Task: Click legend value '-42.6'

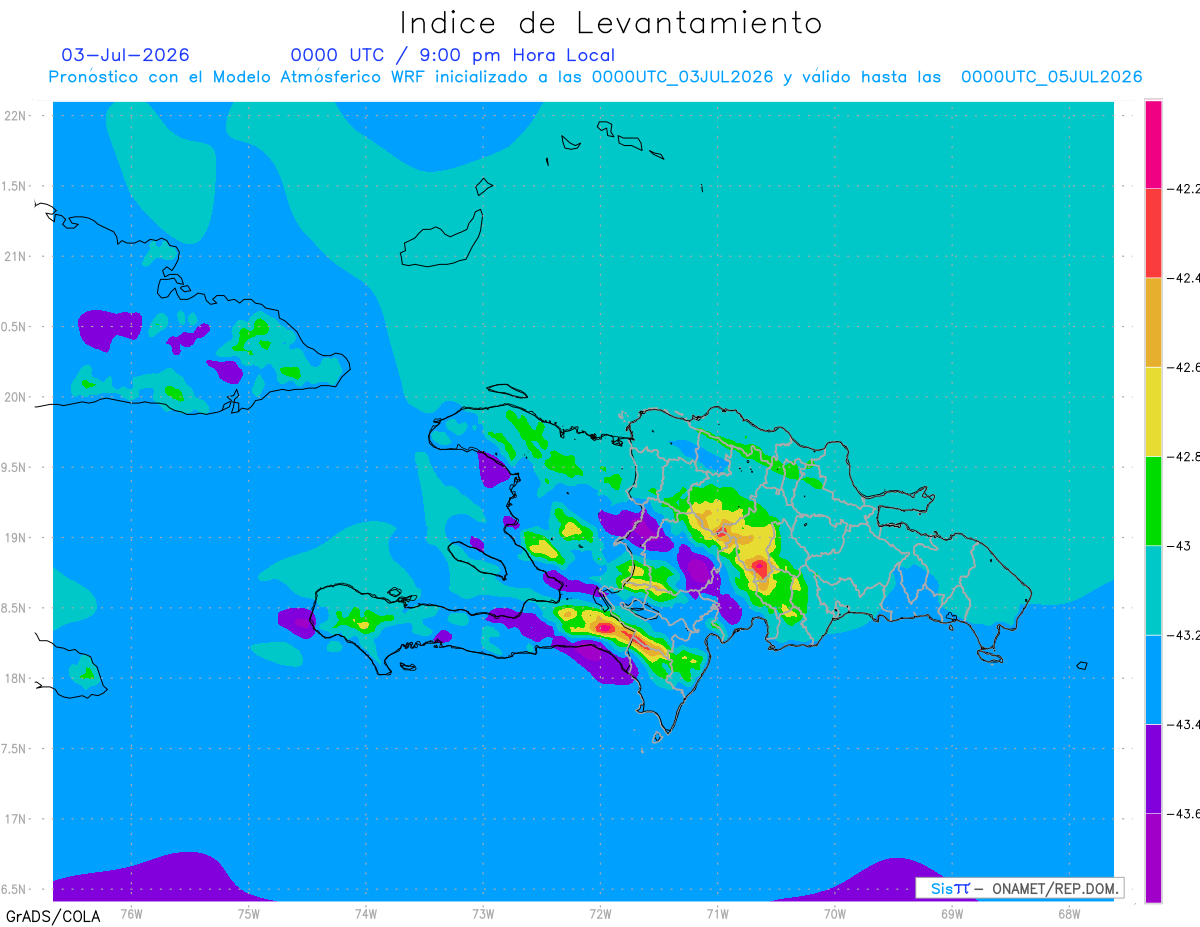Action: click(x=1184, y=367)
